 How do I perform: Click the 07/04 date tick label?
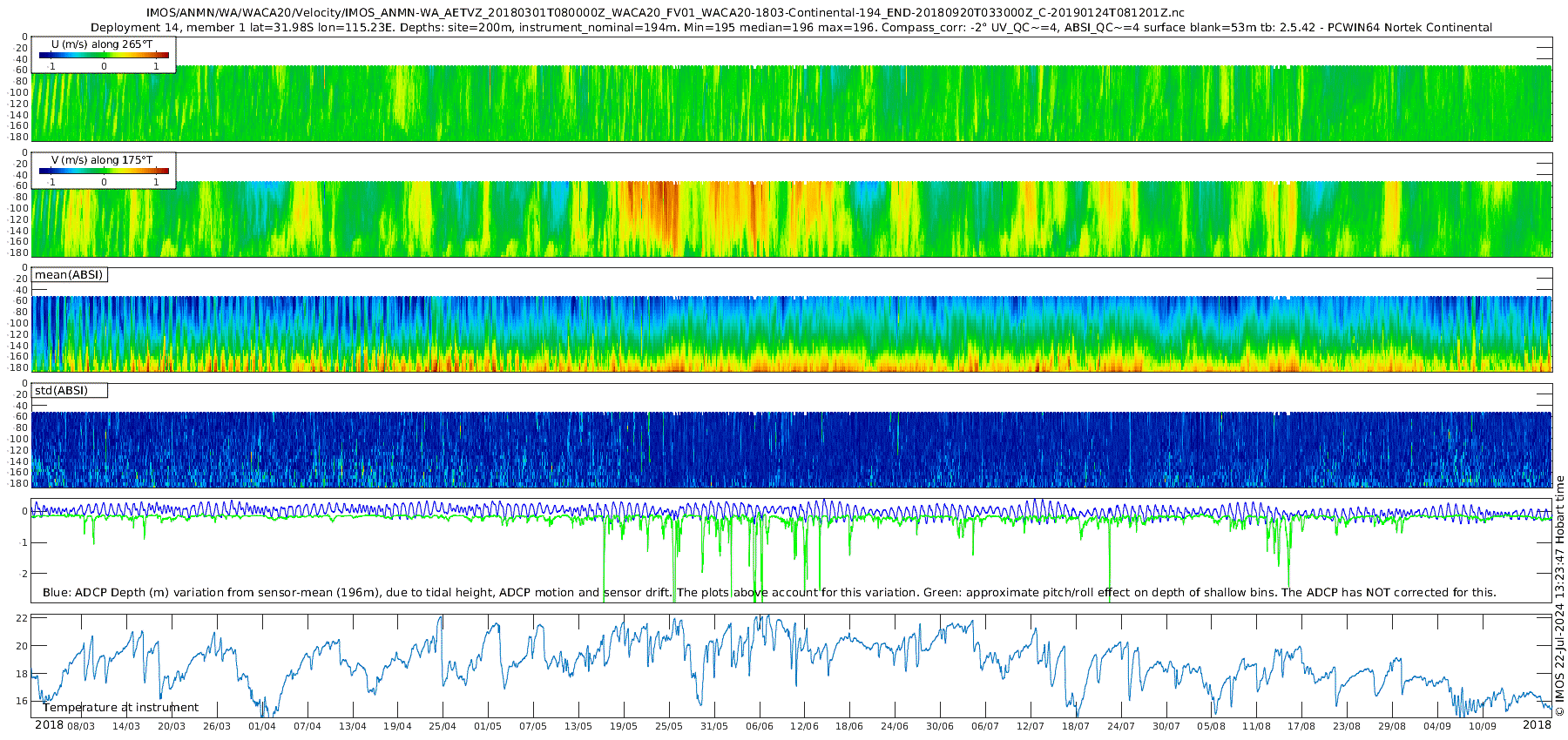point(308,726)
